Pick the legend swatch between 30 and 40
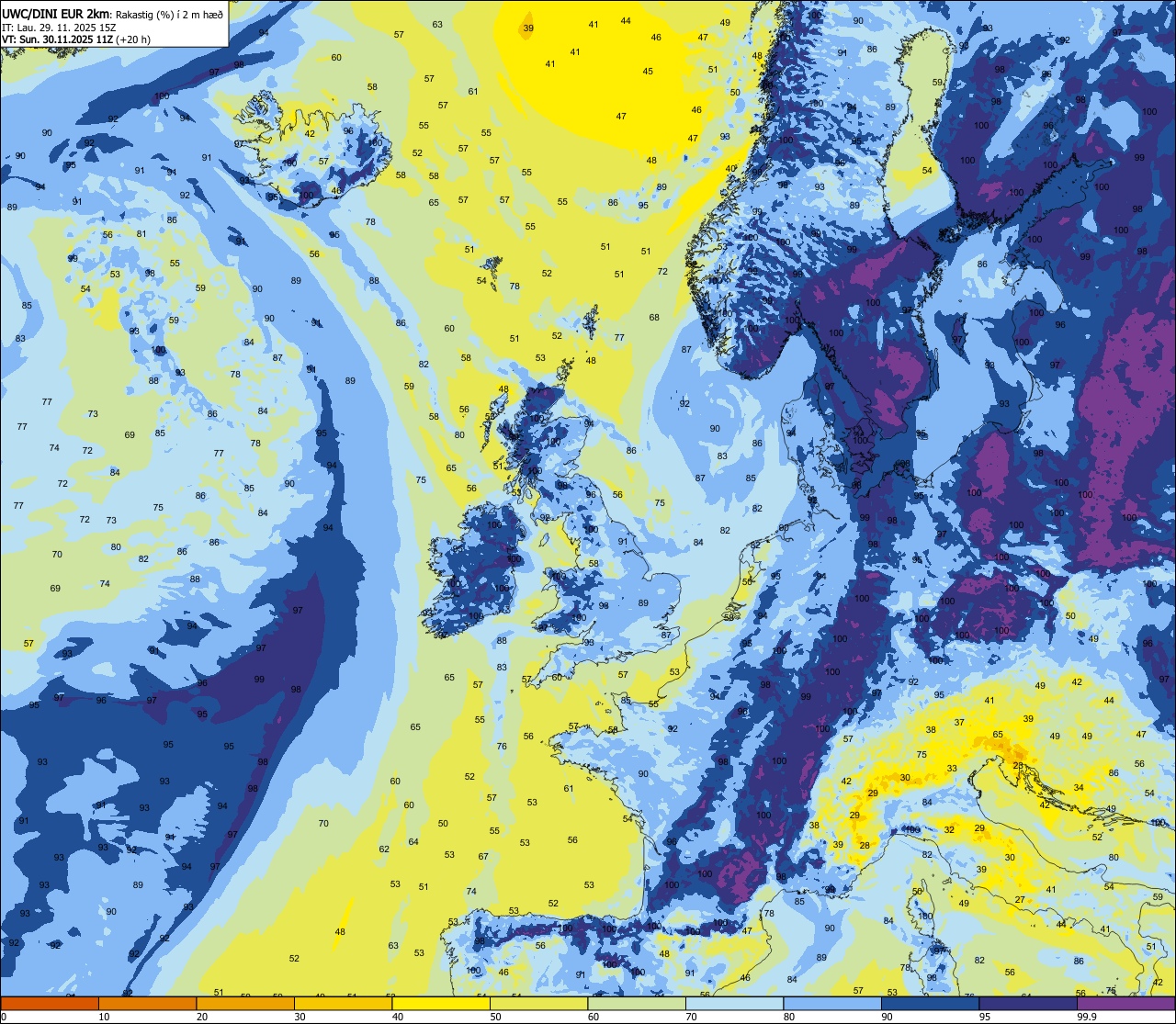Screen dimensions: 1176x1024 [343, 1003]
